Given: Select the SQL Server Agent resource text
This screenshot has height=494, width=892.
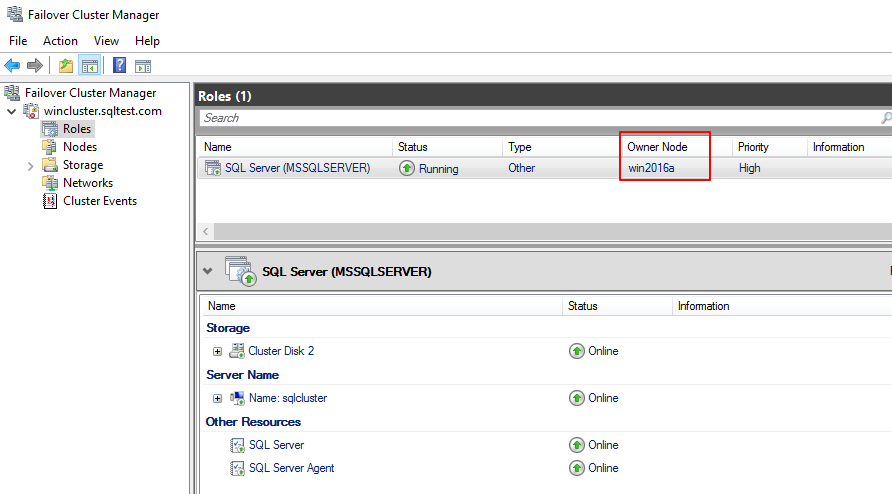Looking at the screenshot, I should point(291,468).
